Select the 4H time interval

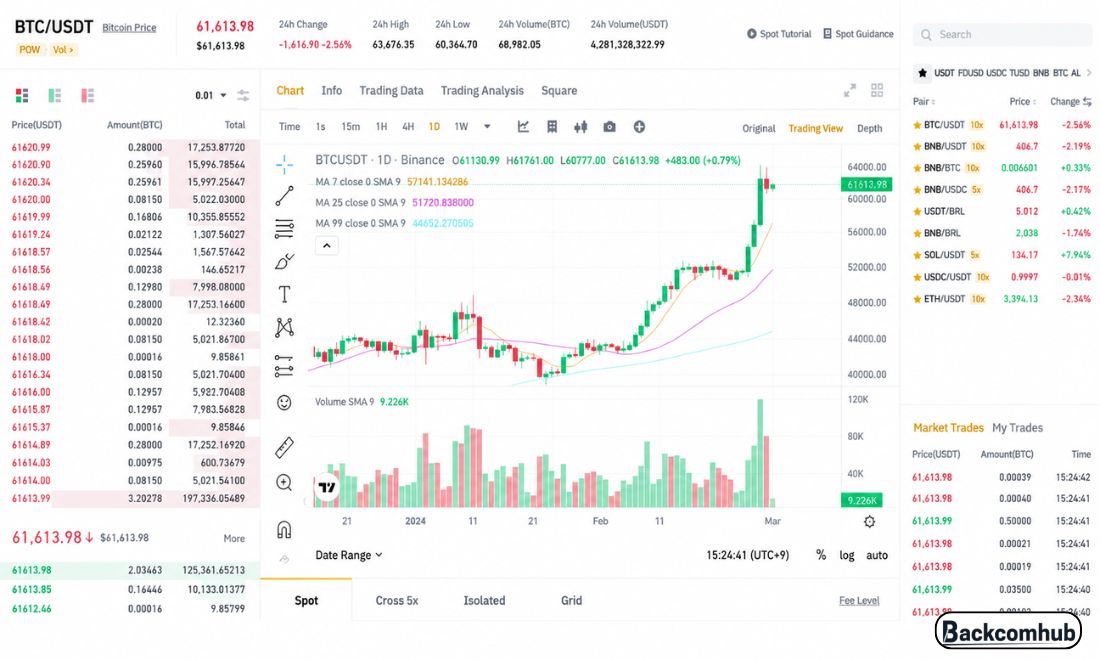pos(408,127)
